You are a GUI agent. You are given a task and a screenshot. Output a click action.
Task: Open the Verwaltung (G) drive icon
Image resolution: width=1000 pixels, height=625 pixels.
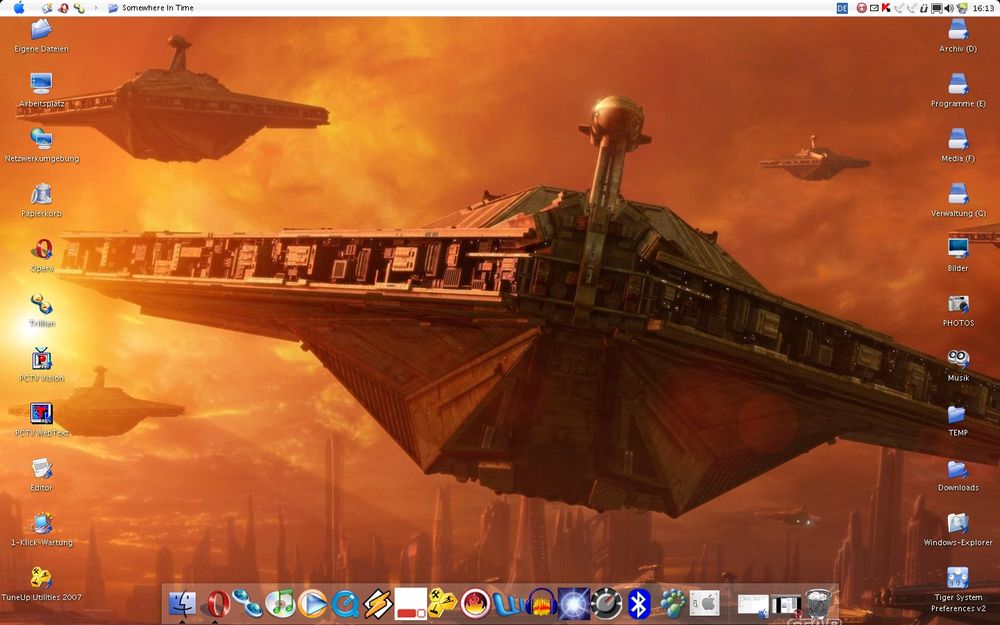[x=958, y=200]
